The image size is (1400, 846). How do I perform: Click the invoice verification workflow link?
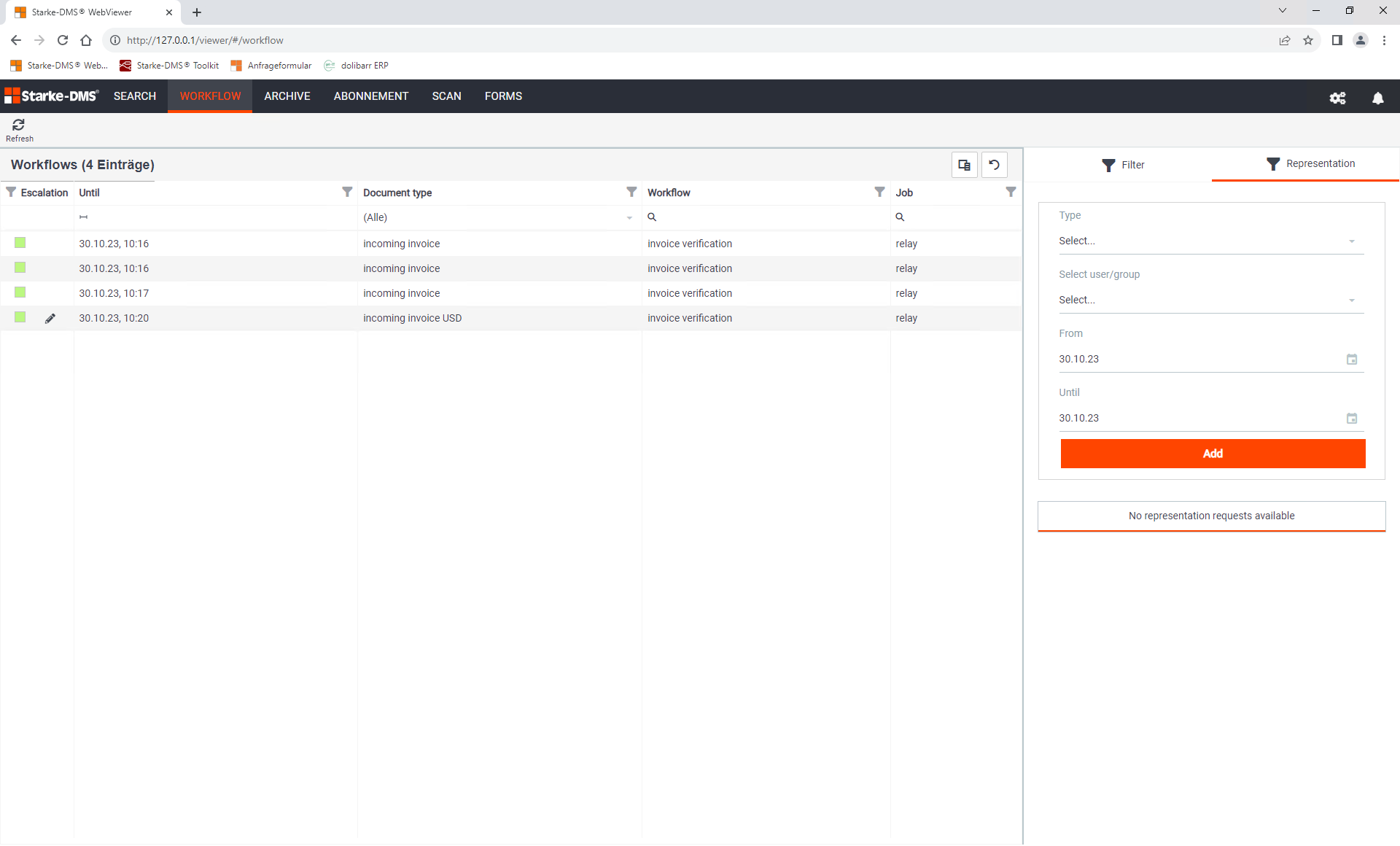pyautogui.click(x=688, y=243)
